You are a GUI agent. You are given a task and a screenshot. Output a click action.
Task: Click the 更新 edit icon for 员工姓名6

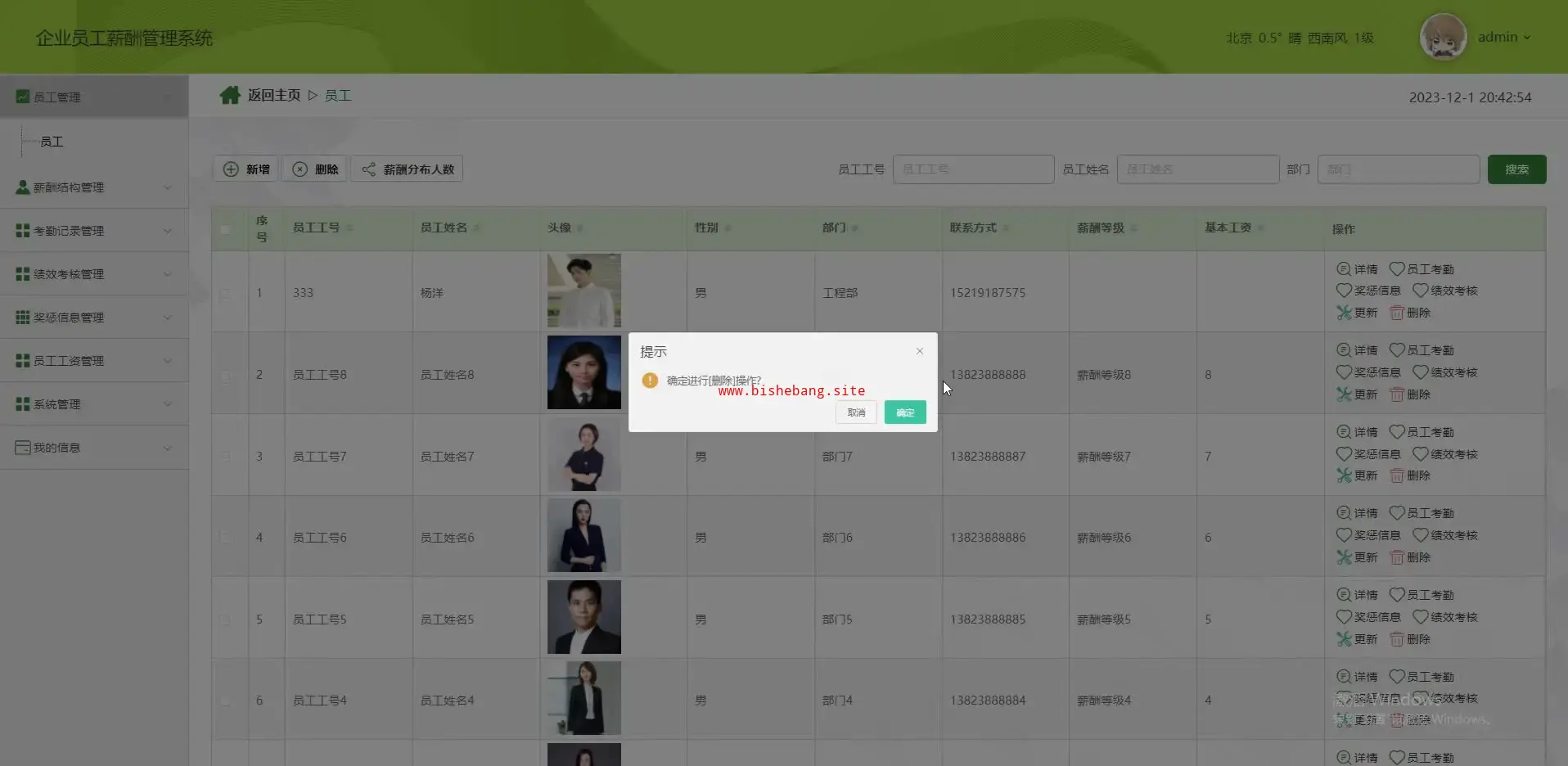click(1344, 556)
